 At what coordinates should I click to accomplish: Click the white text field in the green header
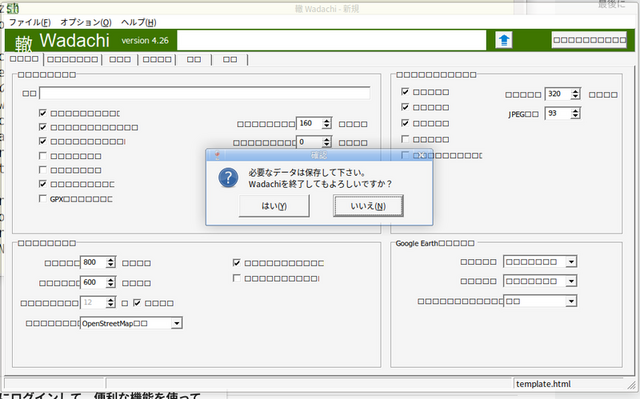(331, 40)
